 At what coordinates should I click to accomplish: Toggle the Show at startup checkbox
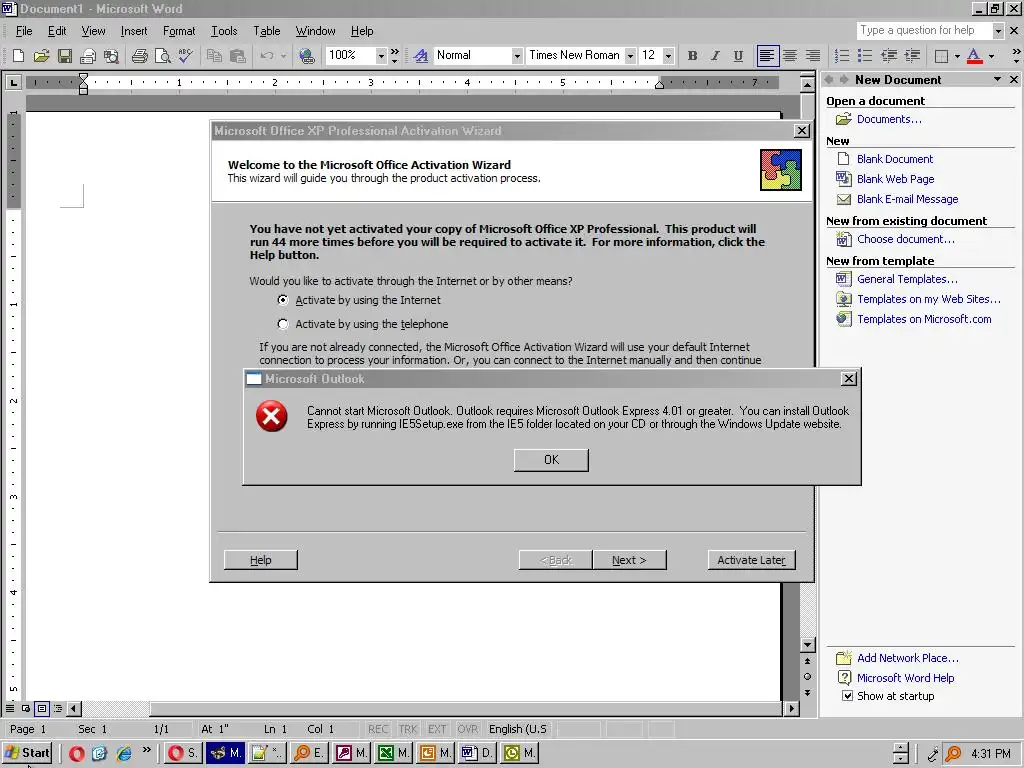[x=847, y=696]
